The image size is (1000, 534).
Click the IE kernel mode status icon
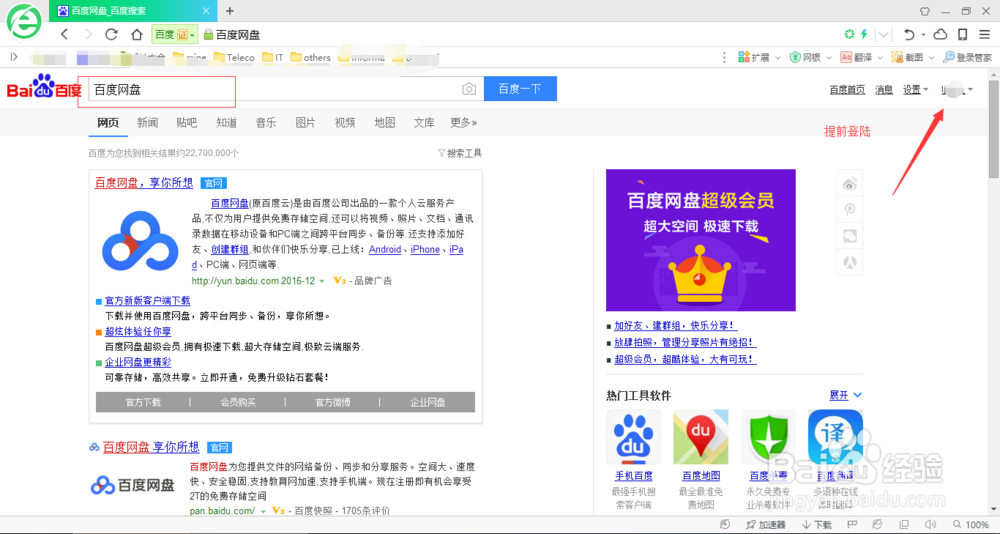pos(877,524)
